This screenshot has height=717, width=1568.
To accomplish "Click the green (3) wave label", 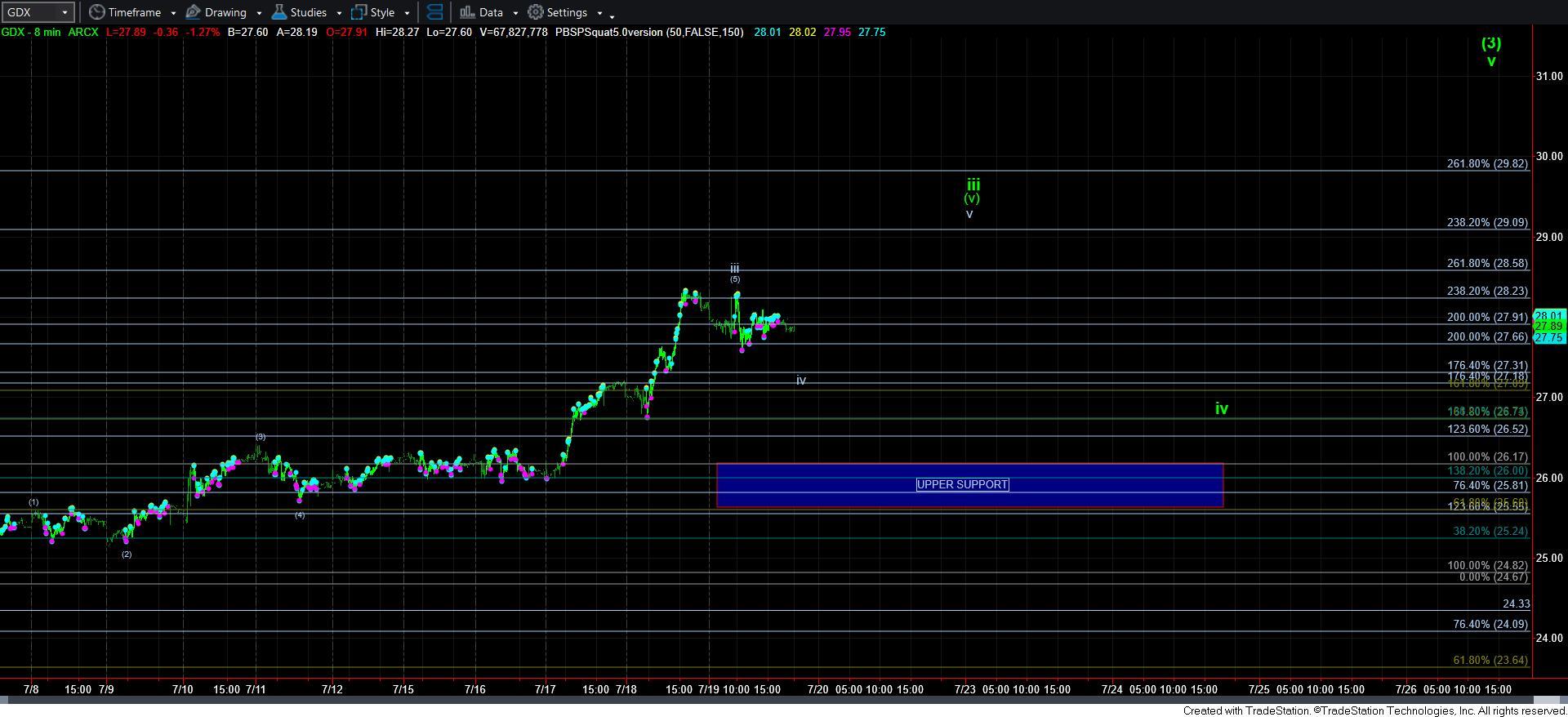I will (x=1491, y=43).
